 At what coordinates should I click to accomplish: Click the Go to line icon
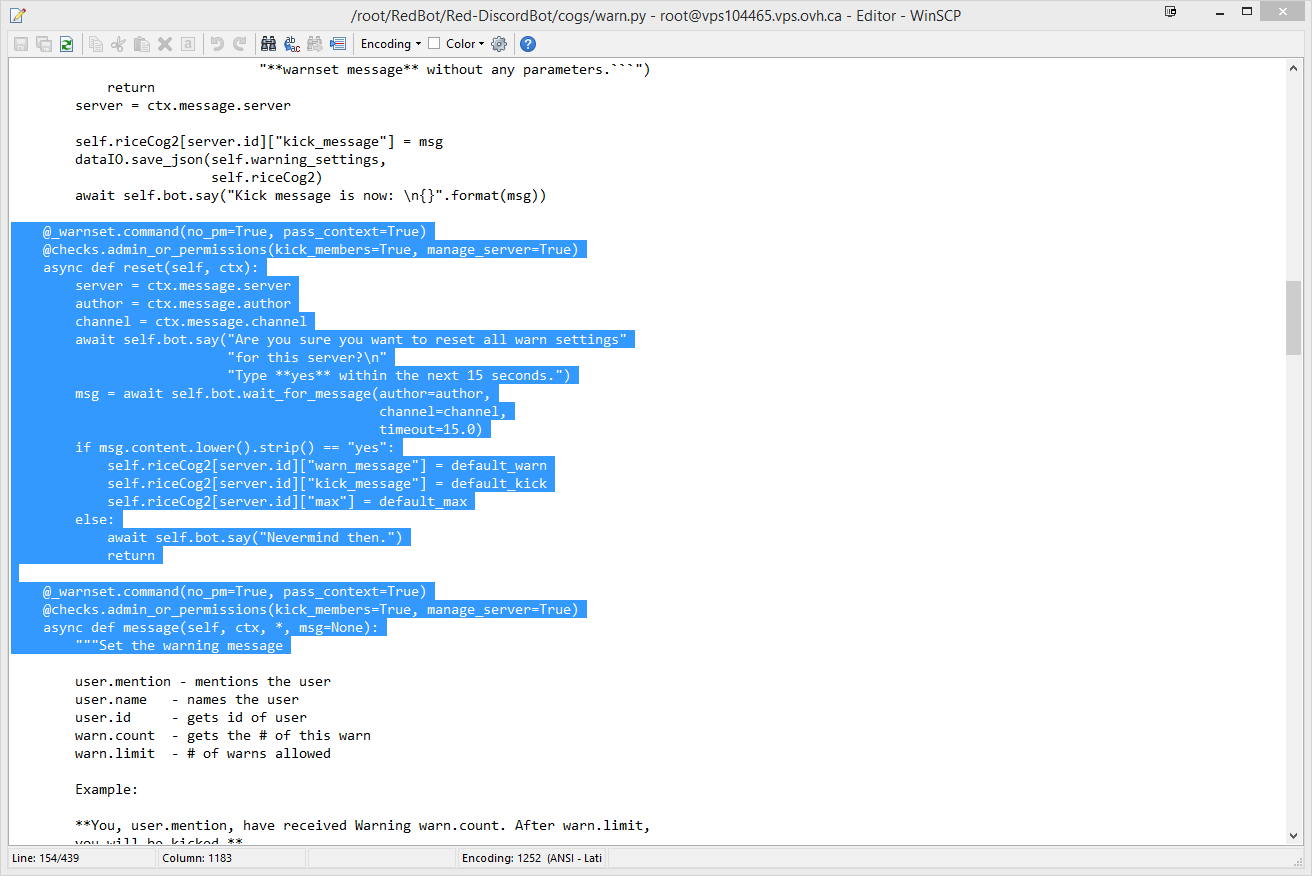[x=338, y=44]
